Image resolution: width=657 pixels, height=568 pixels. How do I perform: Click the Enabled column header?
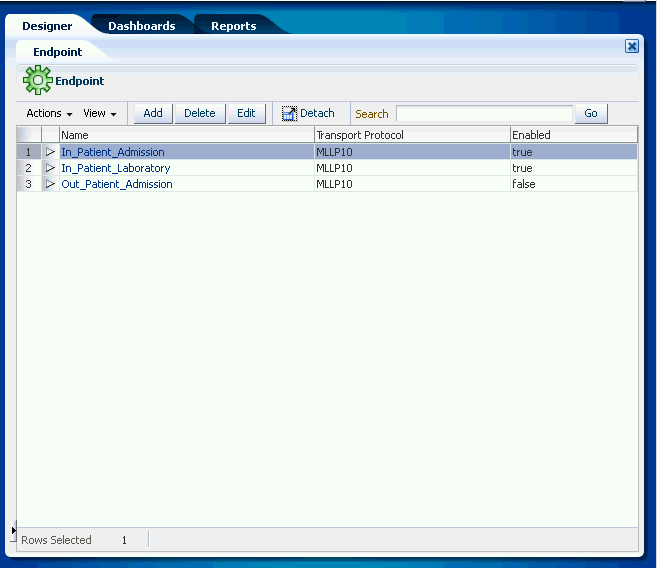point(574,135)
